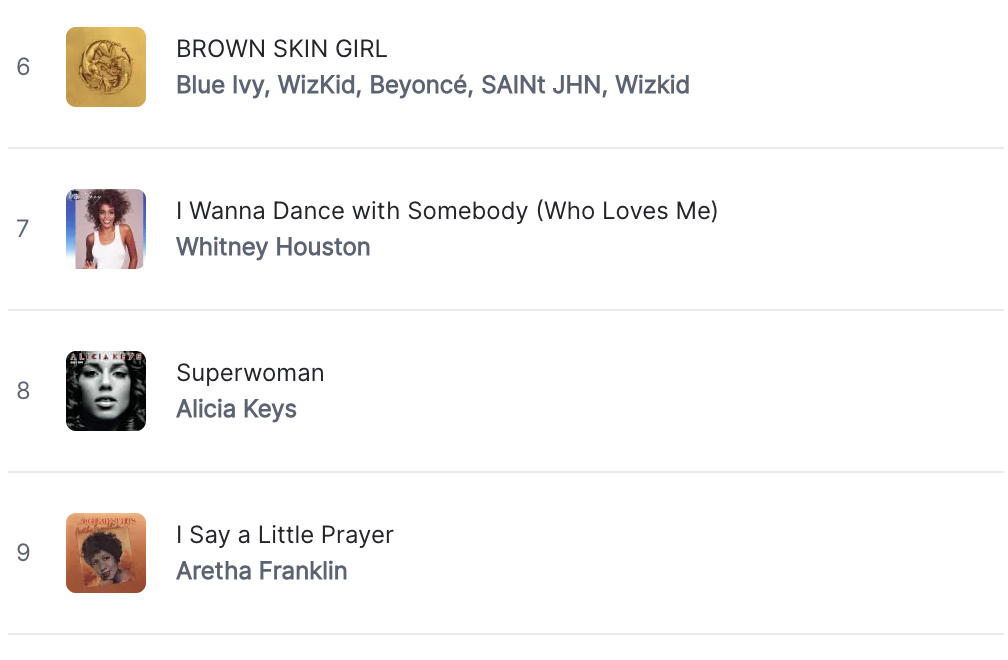1008x660 pixels.
Task: Open the song BROWN SKIN GIRL
Action: (282, 49)
